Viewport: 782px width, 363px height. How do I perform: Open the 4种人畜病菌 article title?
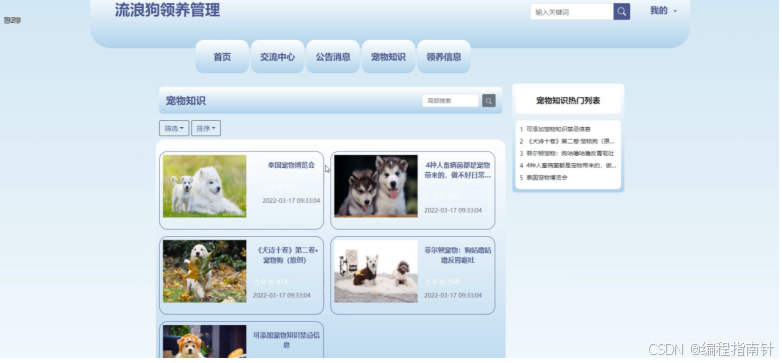[458, 170]
